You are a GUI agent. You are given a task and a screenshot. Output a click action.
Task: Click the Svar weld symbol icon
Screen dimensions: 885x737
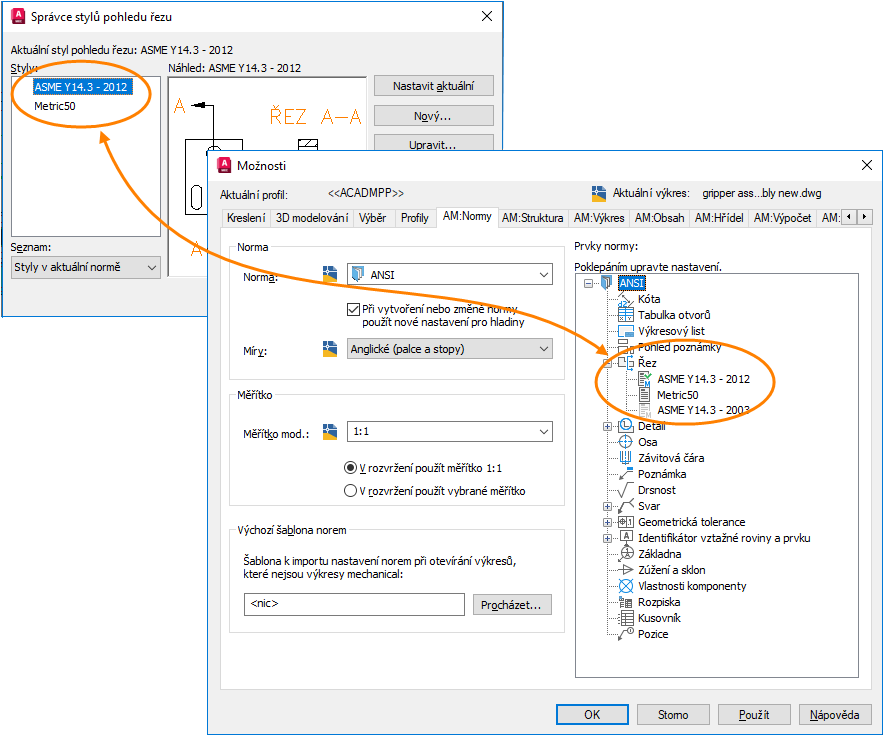pyautogui.click(x=625, y=506)
